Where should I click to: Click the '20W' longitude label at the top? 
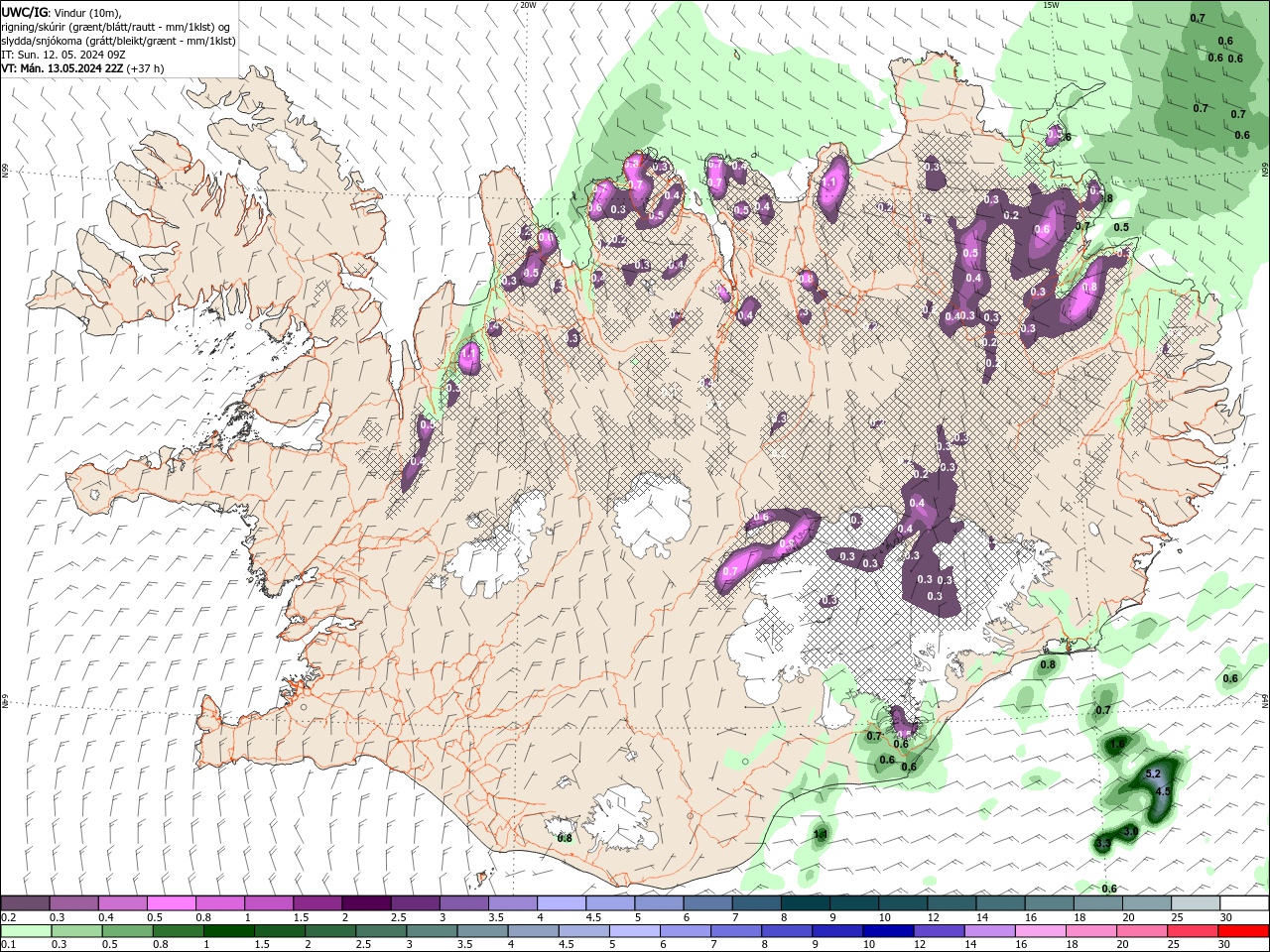coord(528,5)
